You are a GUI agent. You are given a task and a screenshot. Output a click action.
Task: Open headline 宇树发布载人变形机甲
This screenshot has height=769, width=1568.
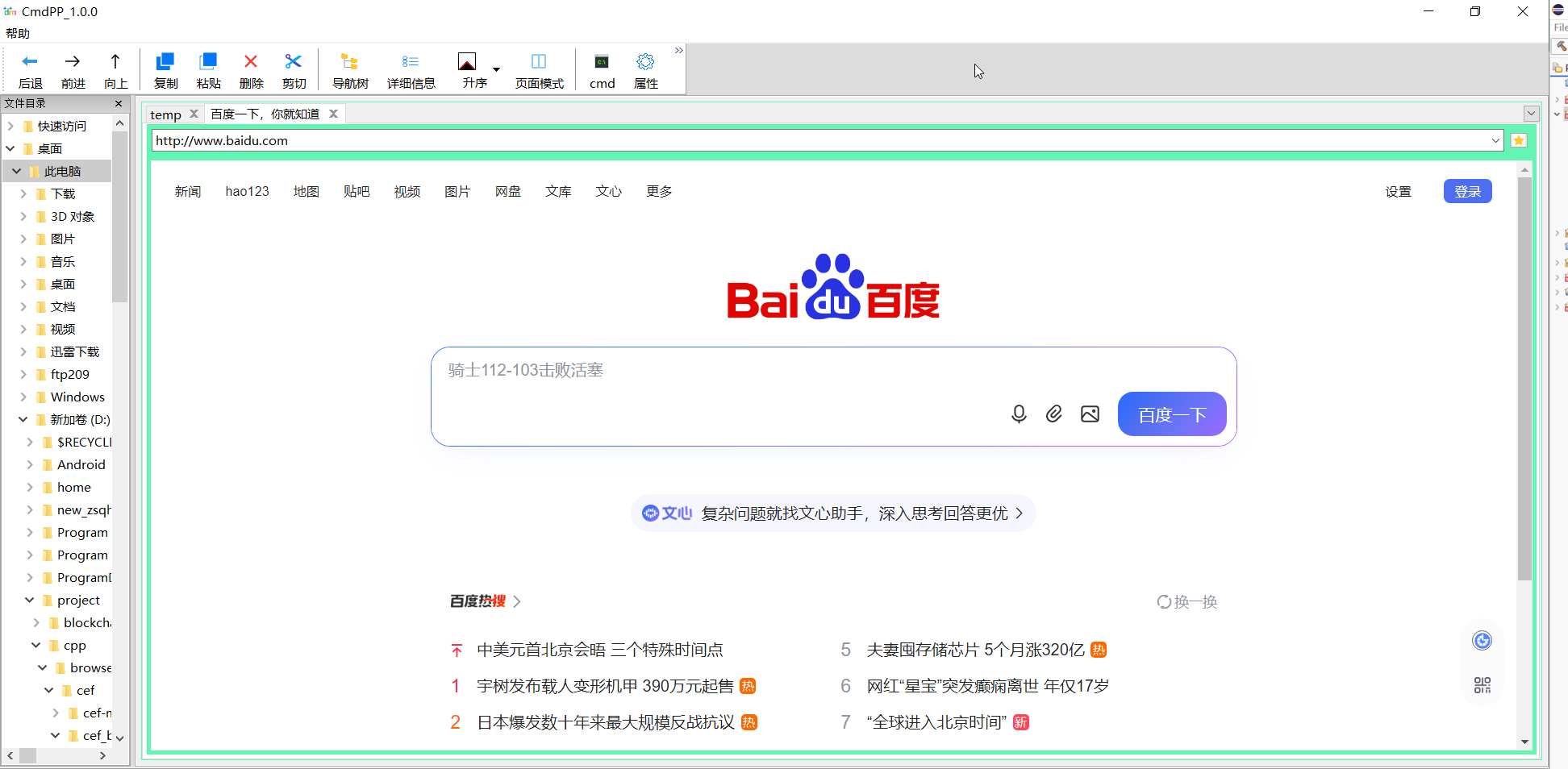point(605,686)
